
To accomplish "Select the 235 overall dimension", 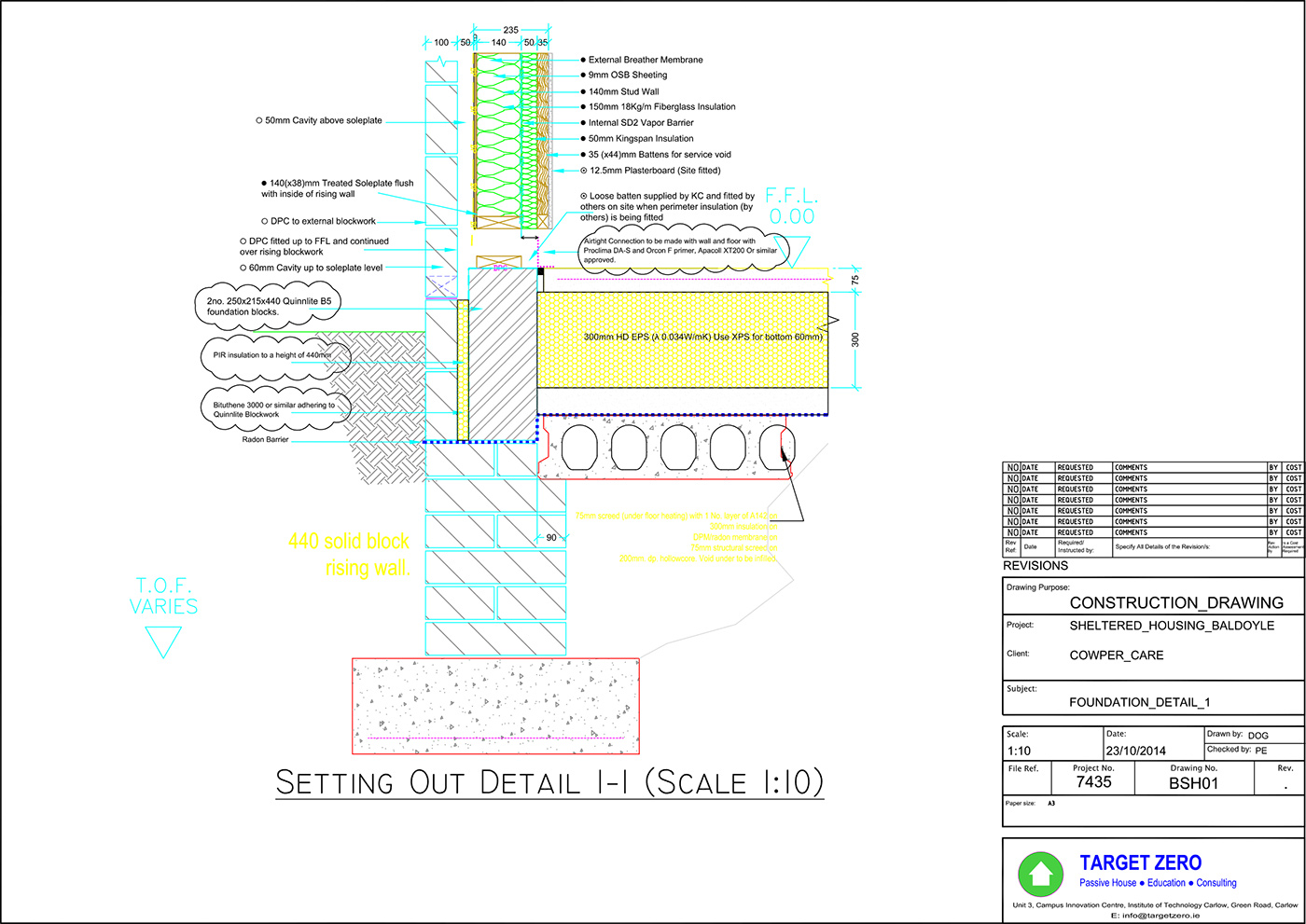I will click(x=511, y=30).
